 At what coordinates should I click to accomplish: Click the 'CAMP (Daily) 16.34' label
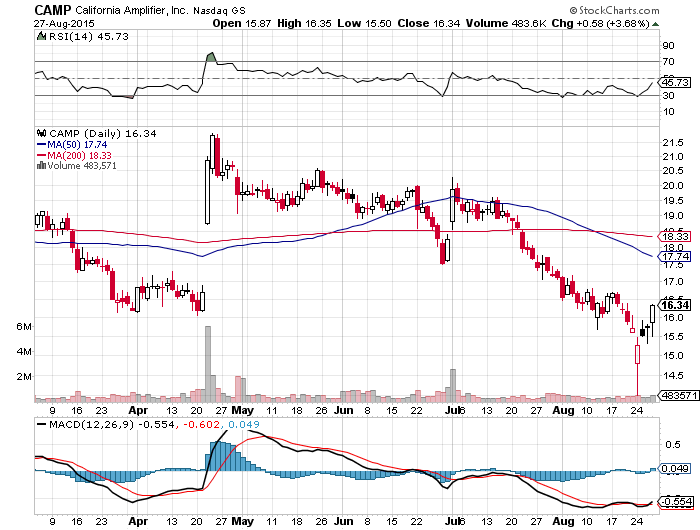(x=103, y=133)
